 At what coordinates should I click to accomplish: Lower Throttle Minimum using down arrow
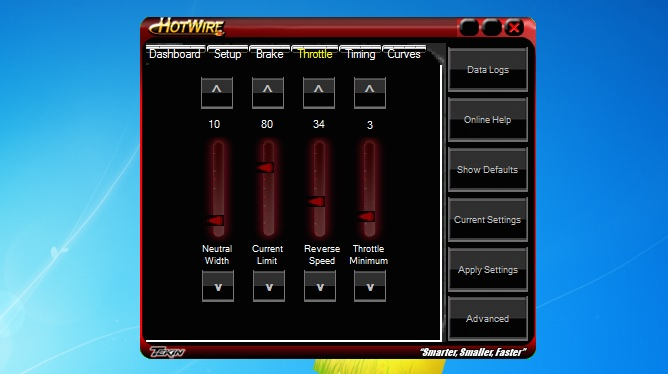[x=370, y=286]
